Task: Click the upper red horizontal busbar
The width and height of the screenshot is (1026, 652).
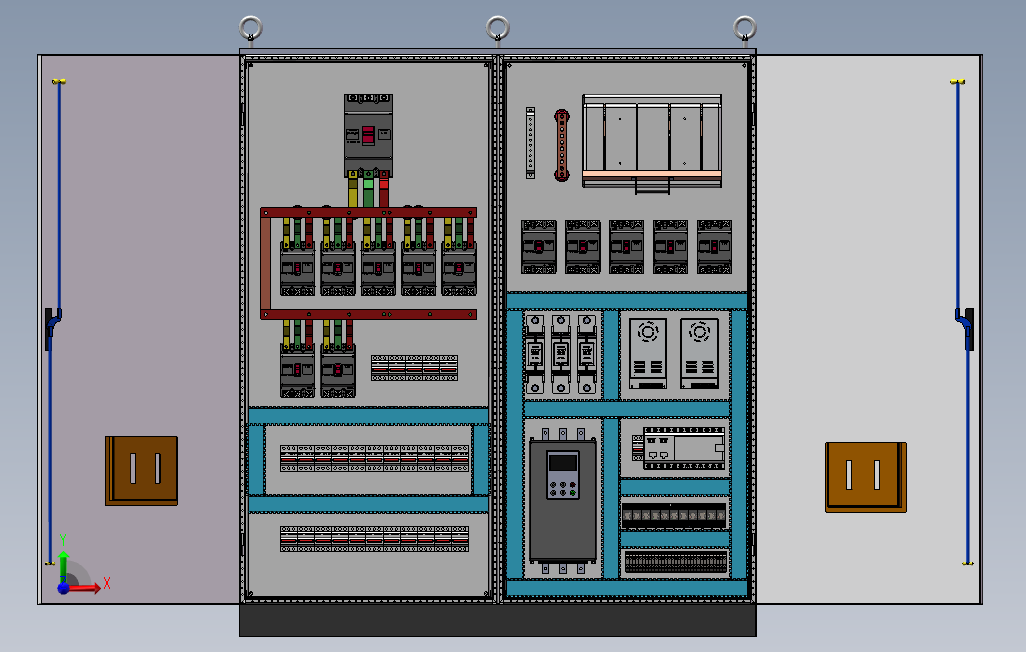Action: pos(368,212)
